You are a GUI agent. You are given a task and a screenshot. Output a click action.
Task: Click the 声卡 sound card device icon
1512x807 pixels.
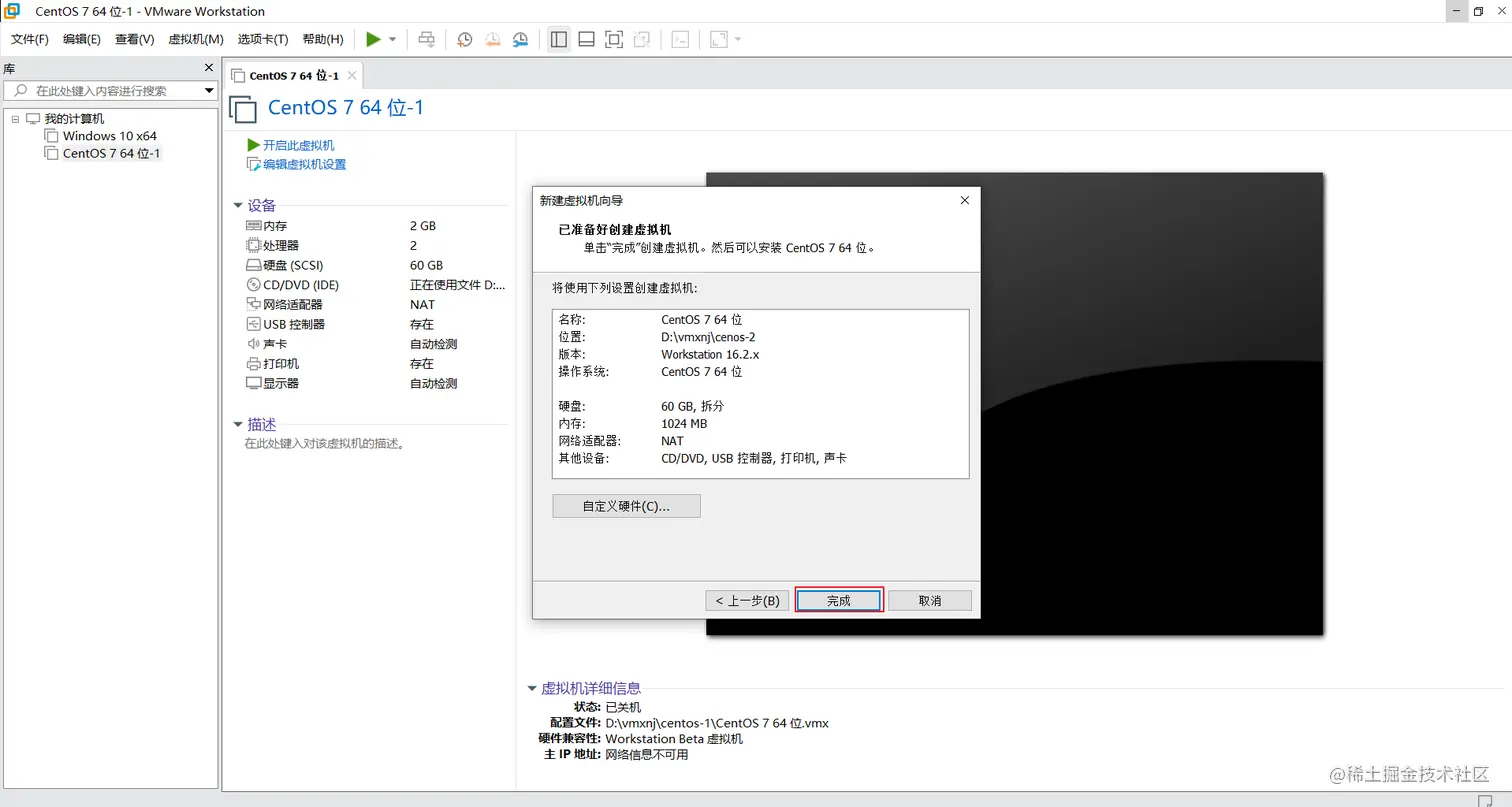[x=253, y=343]
